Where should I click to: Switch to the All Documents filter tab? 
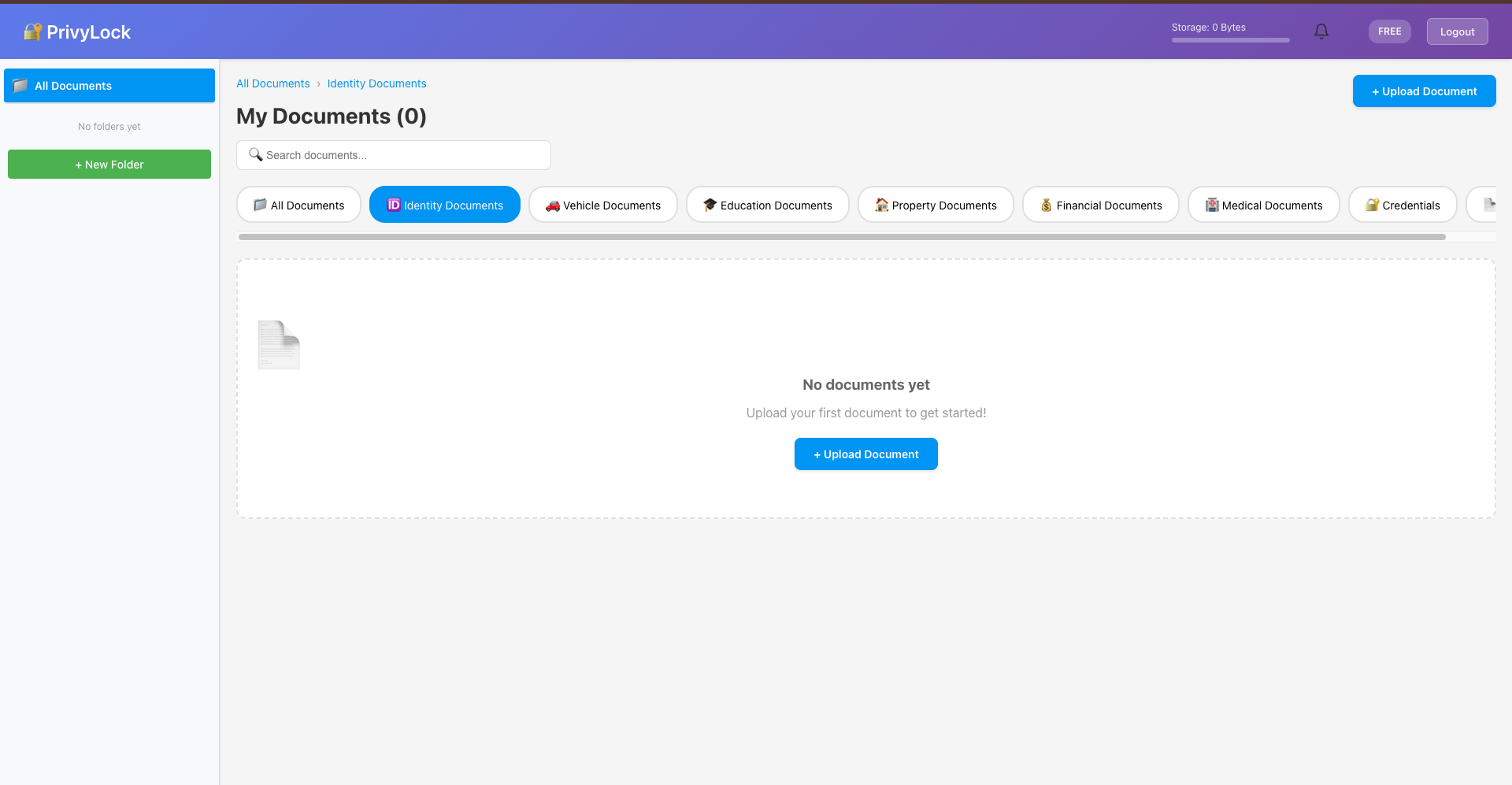(298, 205)
